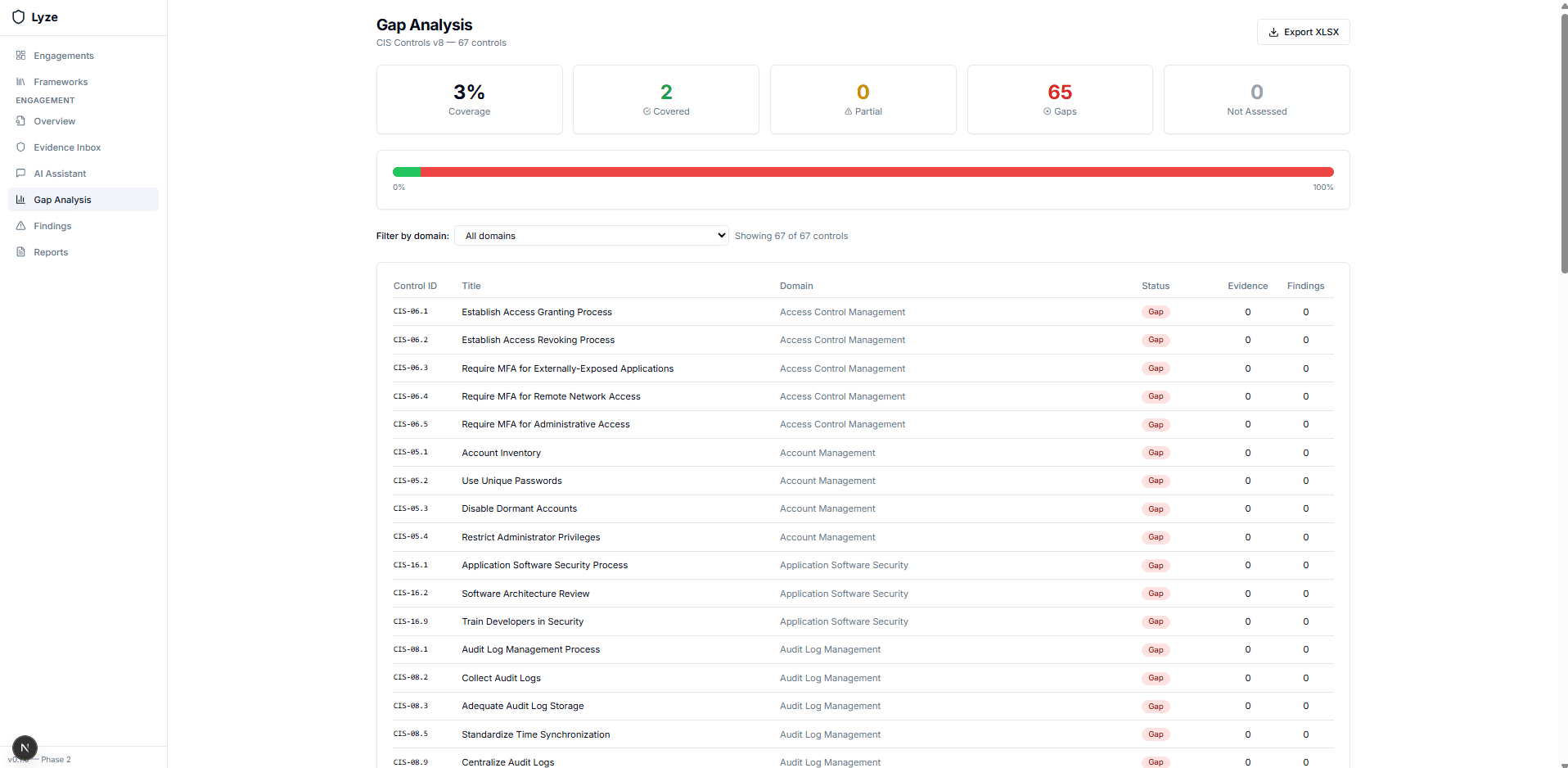Click the Gap status badge for CIS-05.1

[x=1155, y=453]
